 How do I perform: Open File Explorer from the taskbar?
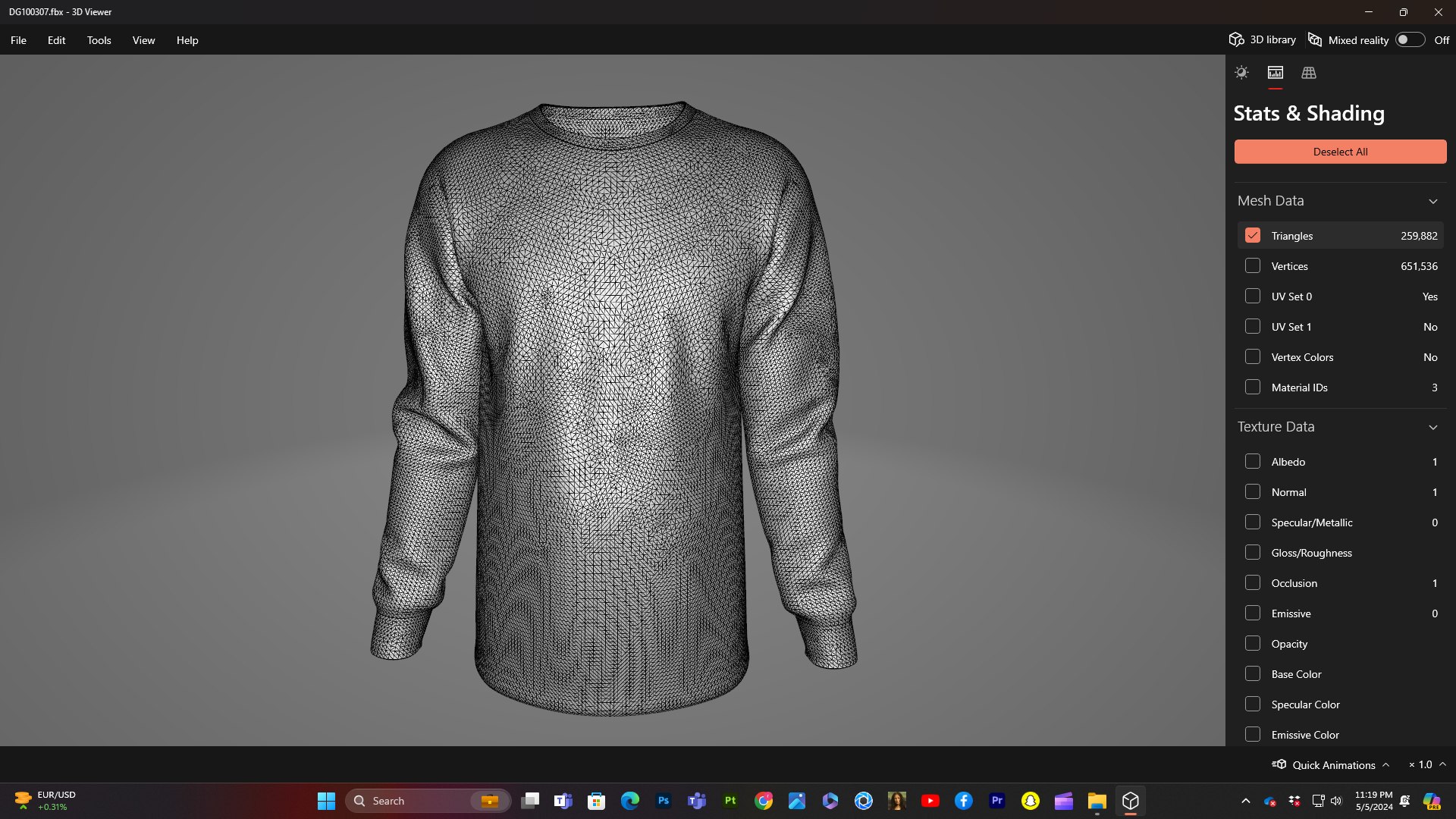1097,801
